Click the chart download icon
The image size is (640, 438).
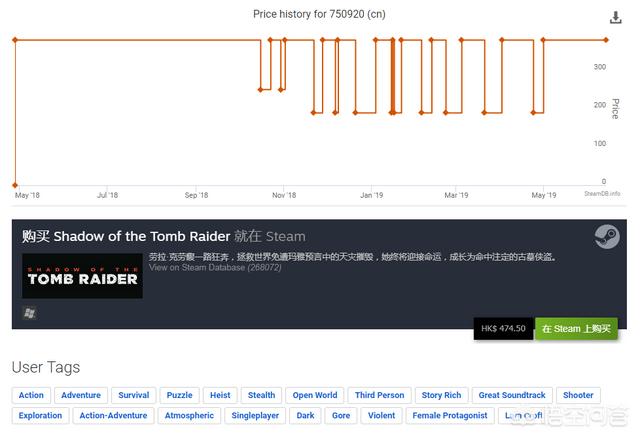pyautogui.click(x=616, y=18)
